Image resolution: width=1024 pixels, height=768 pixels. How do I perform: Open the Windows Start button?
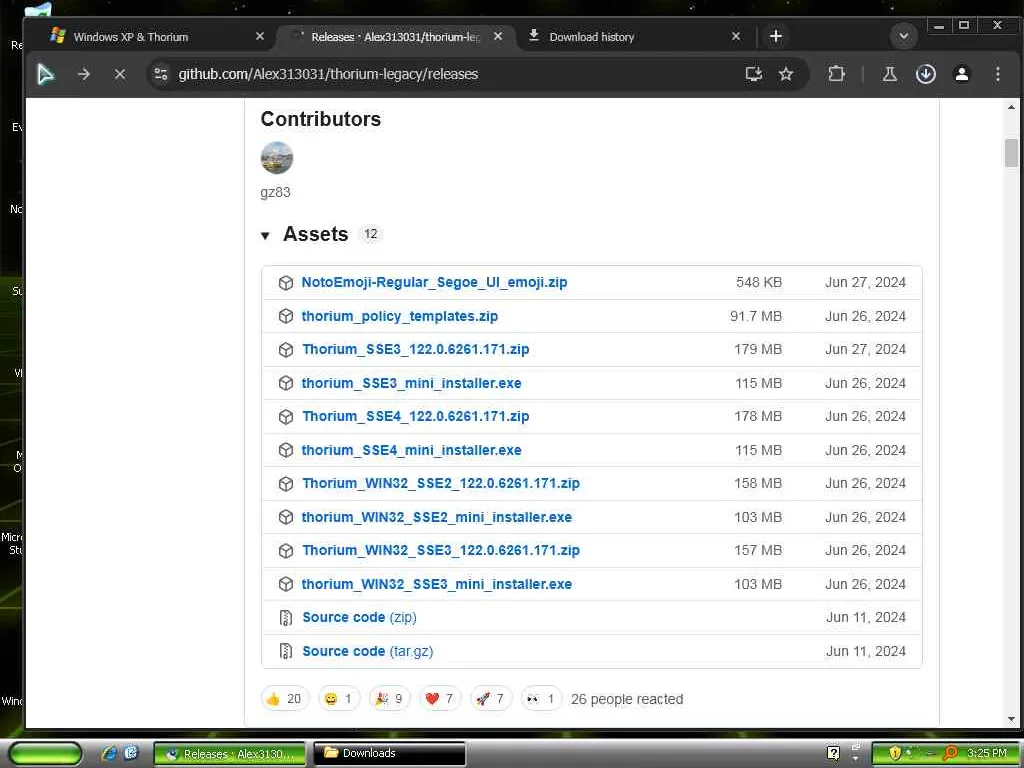pyautogui.click(x=46, y=754)
